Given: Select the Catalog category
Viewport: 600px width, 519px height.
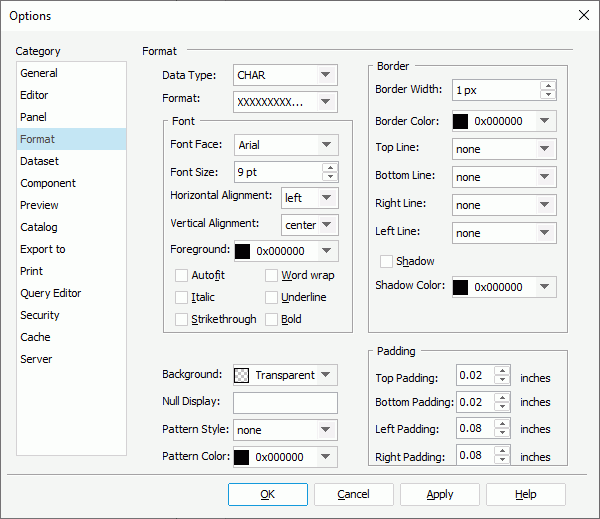Looking at the screenshot, I should [71, 227].
